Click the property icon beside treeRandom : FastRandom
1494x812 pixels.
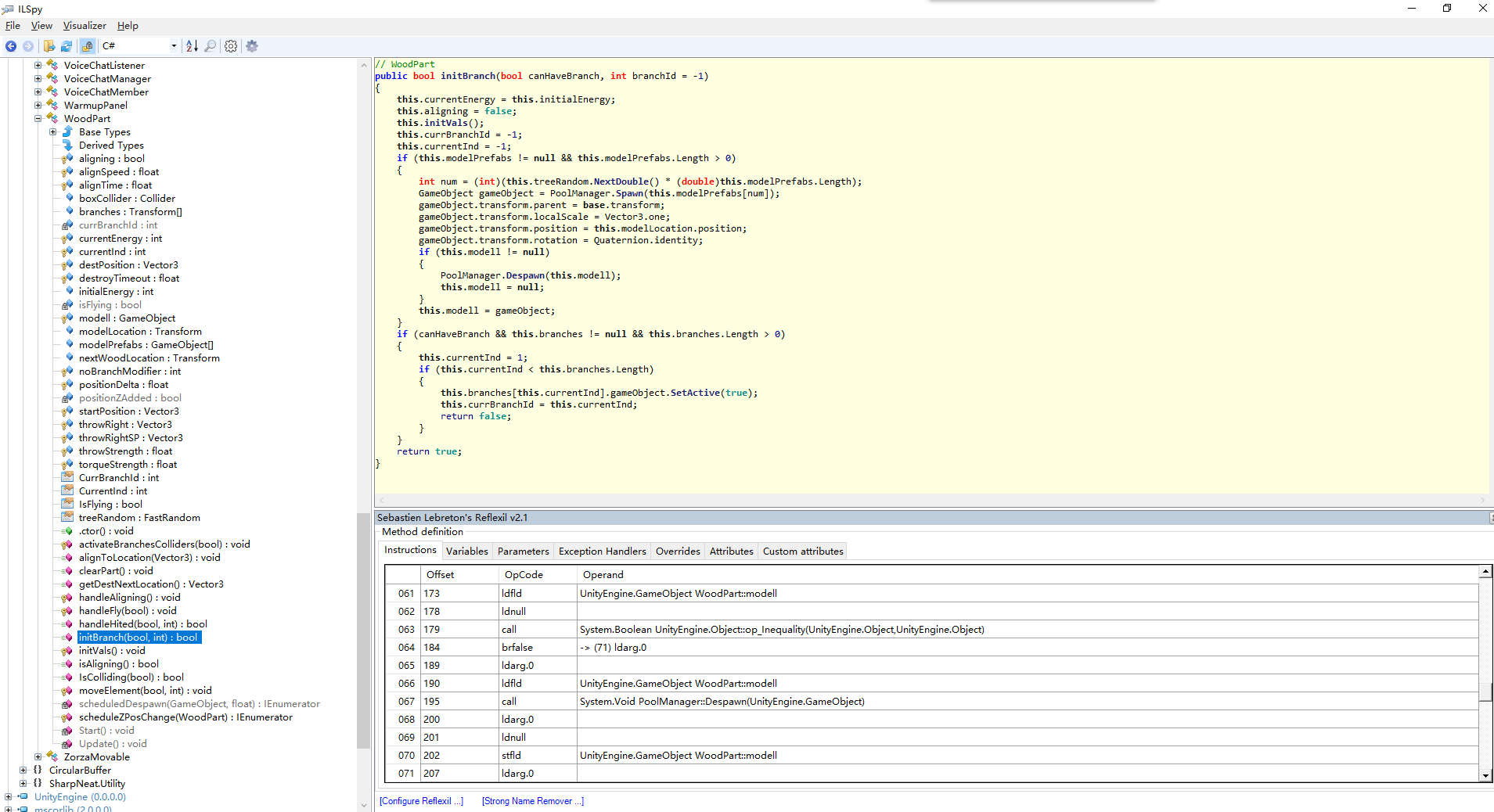[x=68, y=518]
